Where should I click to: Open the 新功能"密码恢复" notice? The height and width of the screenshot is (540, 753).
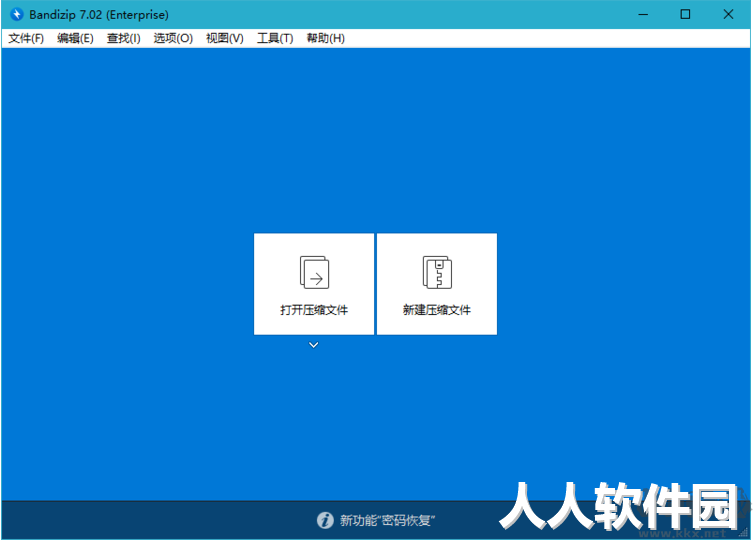coord(388,520)
